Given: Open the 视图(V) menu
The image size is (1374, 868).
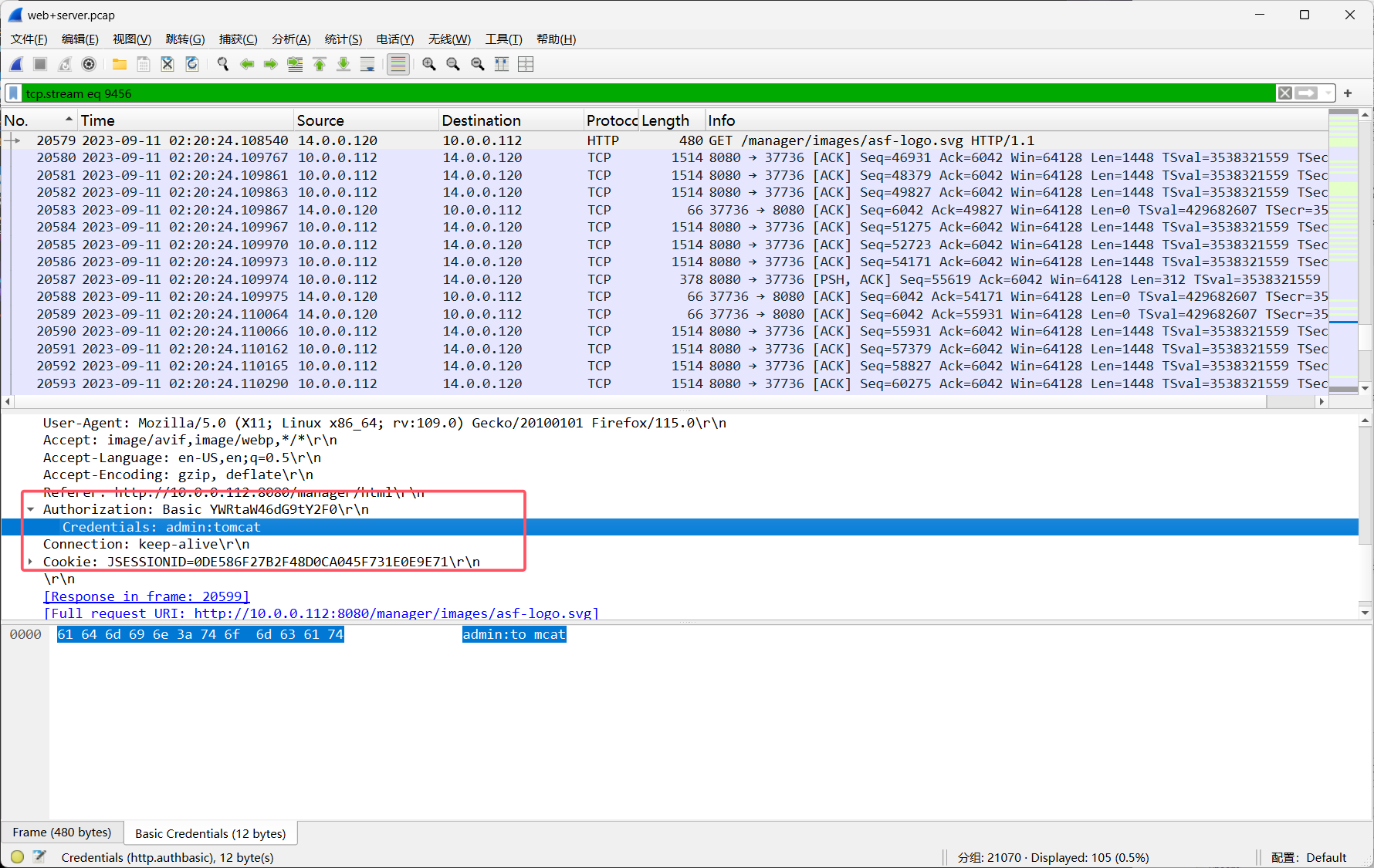Looking at the screenshot, I should coord(132,39).
